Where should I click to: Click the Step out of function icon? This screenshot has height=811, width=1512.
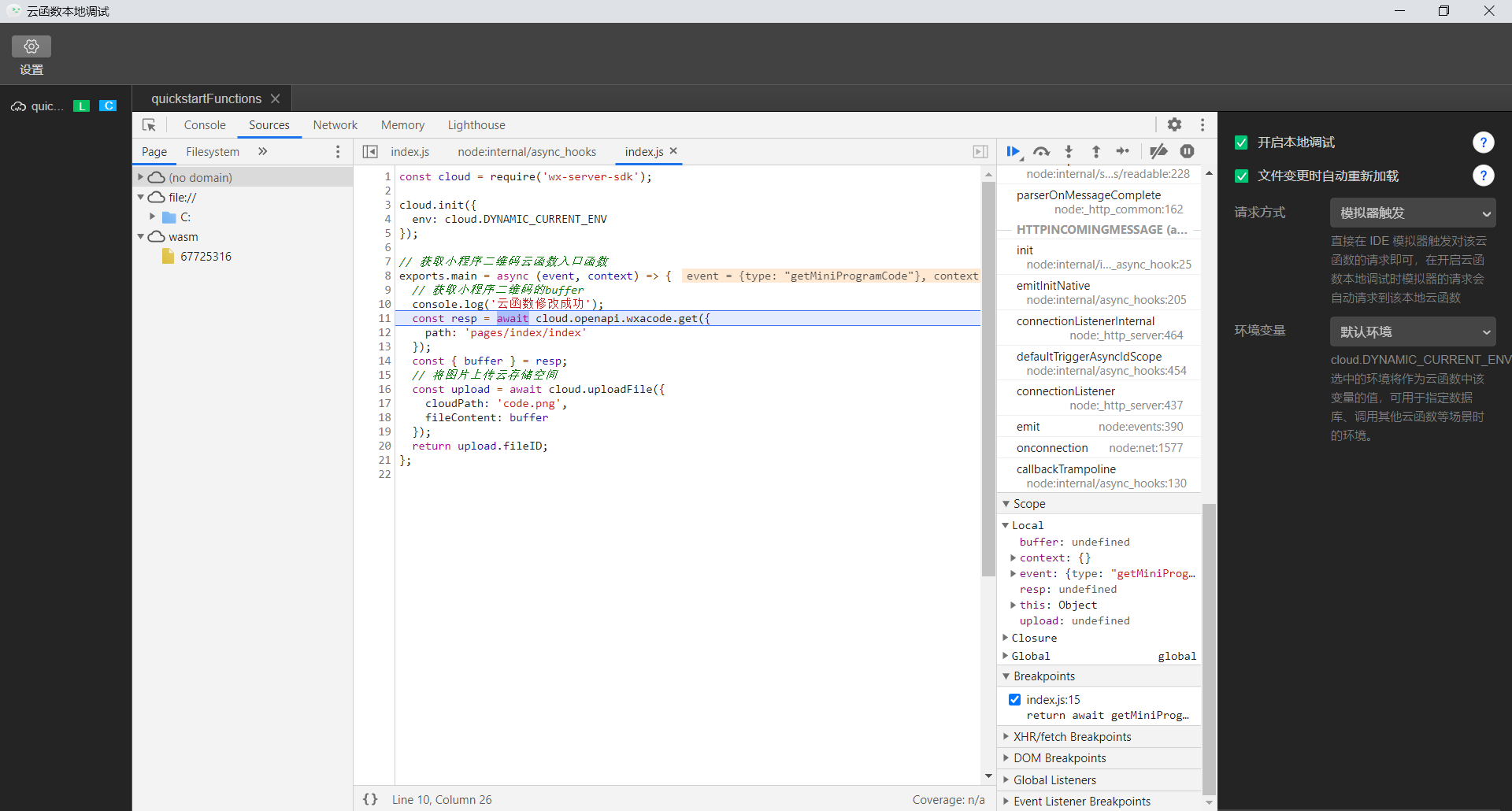coord(1095,151)
